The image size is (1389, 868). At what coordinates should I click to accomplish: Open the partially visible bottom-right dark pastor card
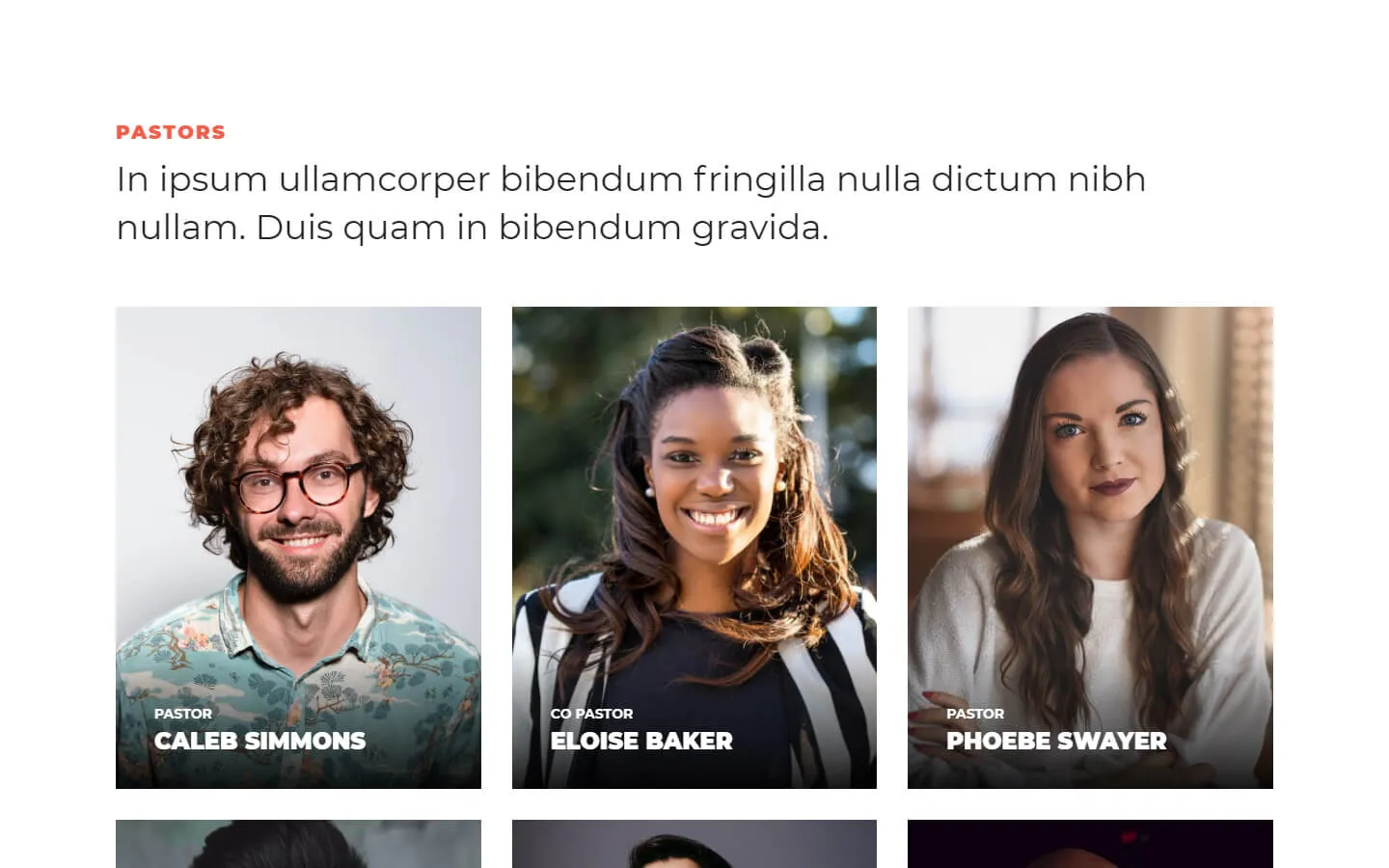tap(1090, 844)
